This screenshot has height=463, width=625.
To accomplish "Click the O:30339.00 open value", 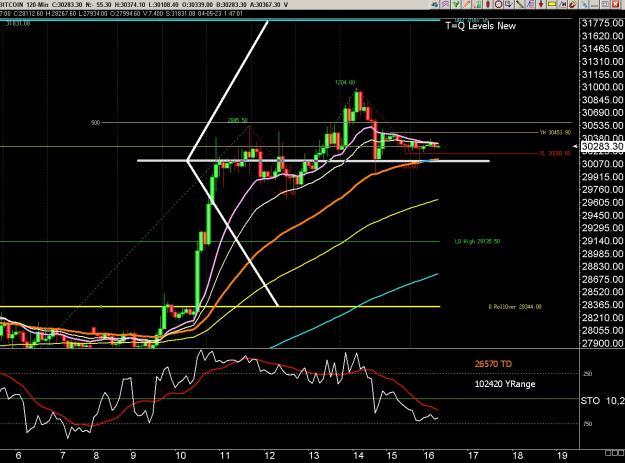I will (x=197, y=5).
